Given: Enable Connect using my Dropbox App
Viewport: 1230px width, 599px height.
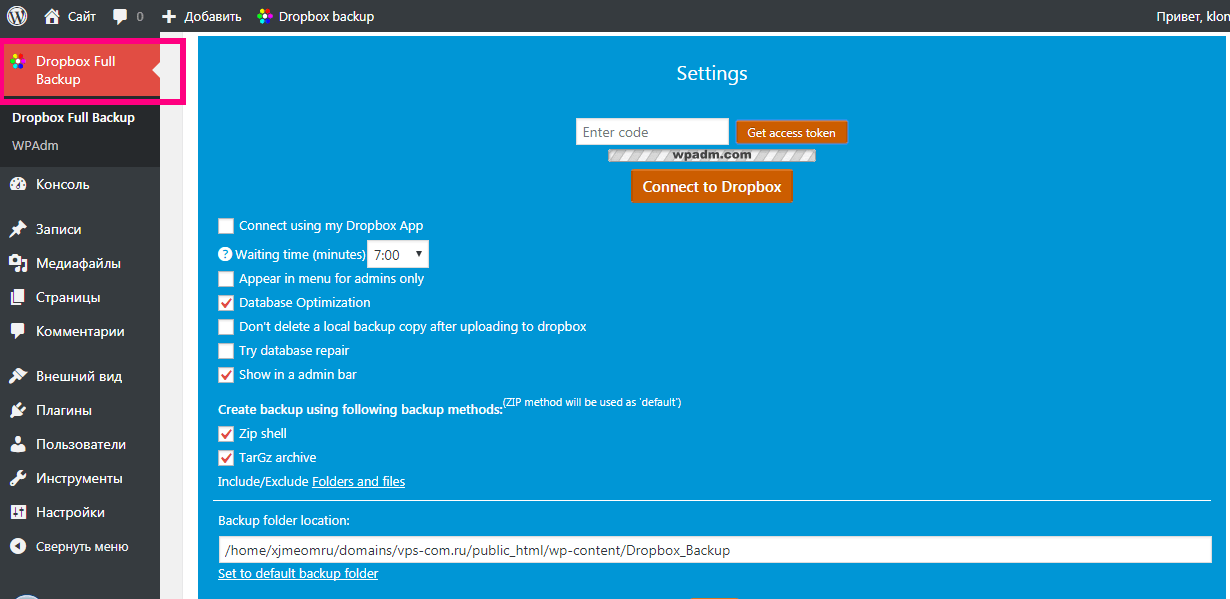Looking at the screenshot, I should pos(226,226).
